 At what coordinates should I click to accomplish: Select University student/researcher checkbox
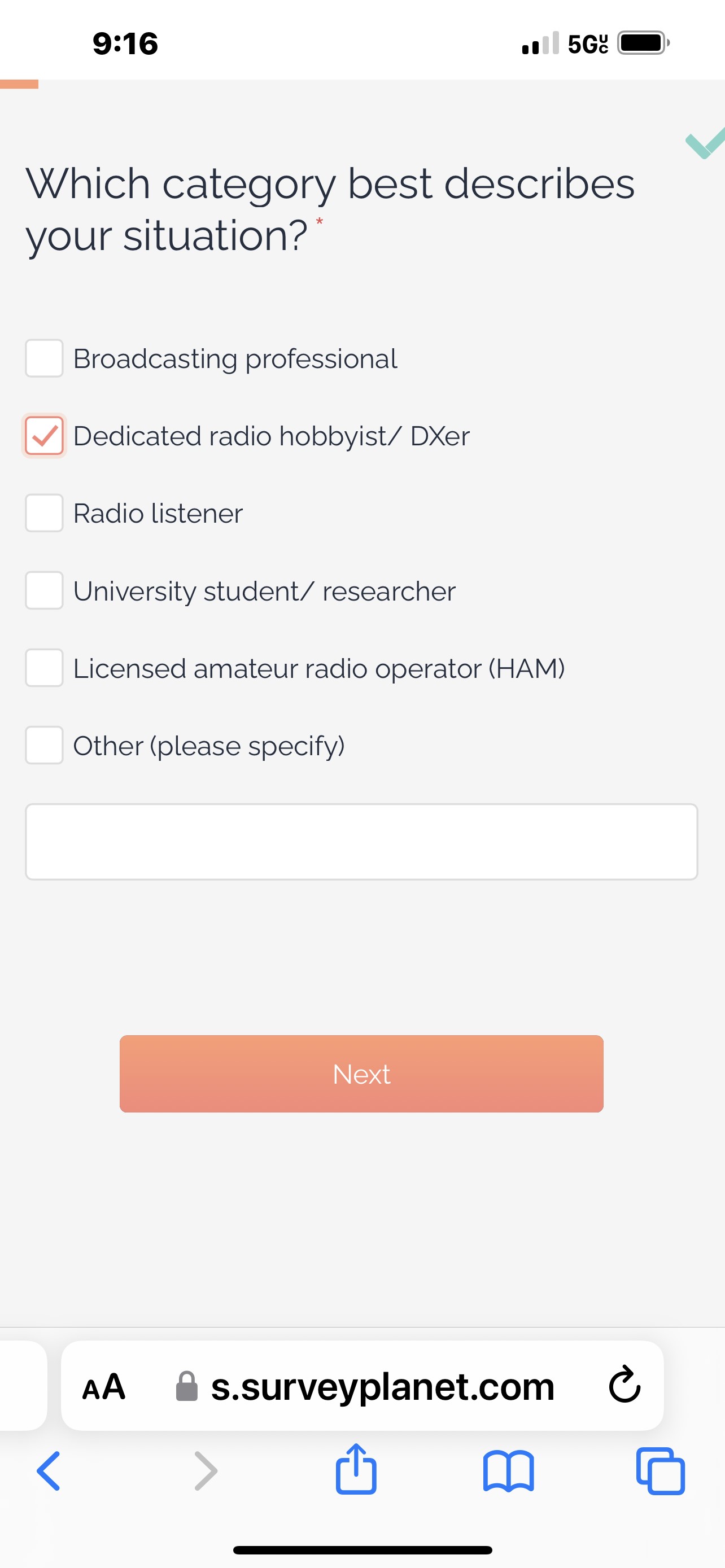pyautogui.click(x=44, y=590)
